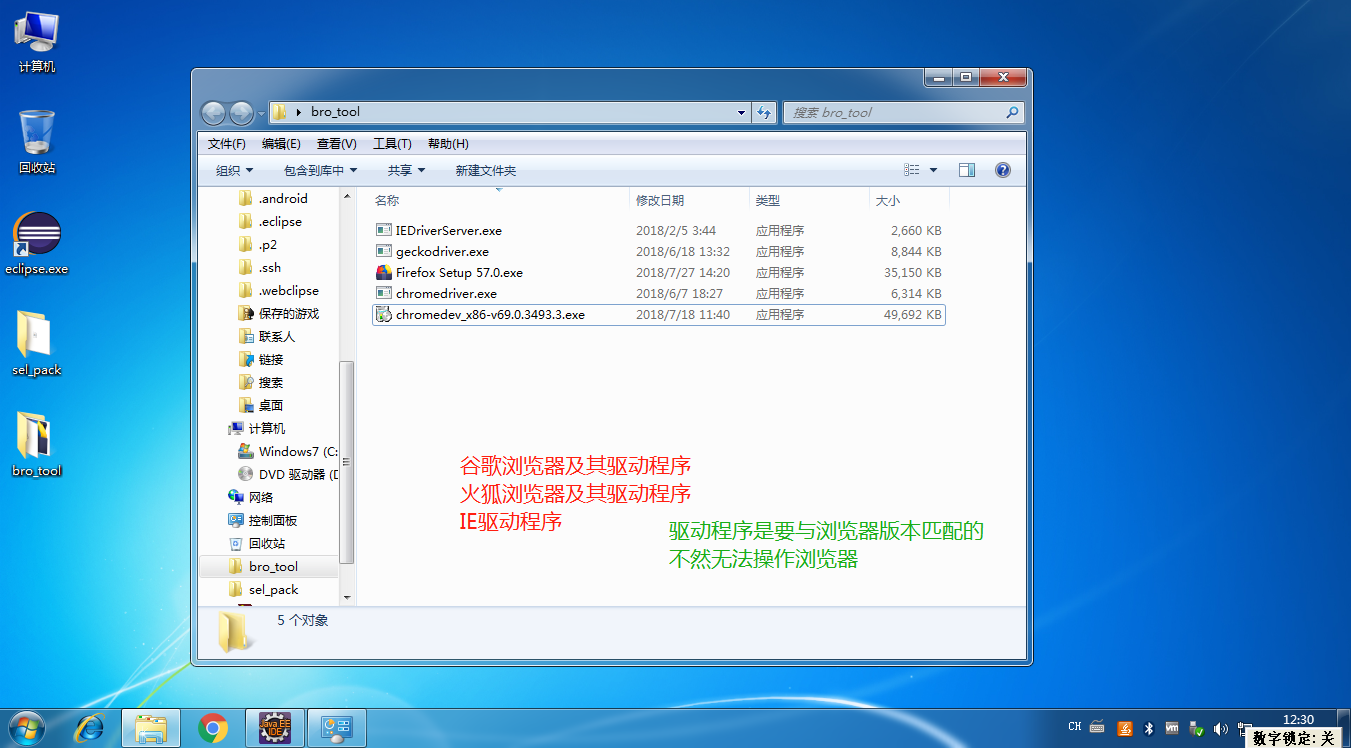The height and width of the screenshot is (748, 1351).
Task: Click the bro_tool address bar path
Action: coord(335,112)
